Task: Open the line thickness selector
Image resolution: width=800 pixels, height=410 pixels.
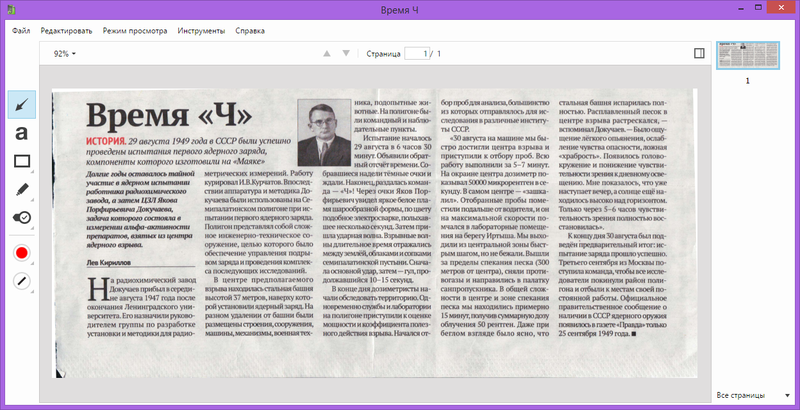Action: [21, 281]
